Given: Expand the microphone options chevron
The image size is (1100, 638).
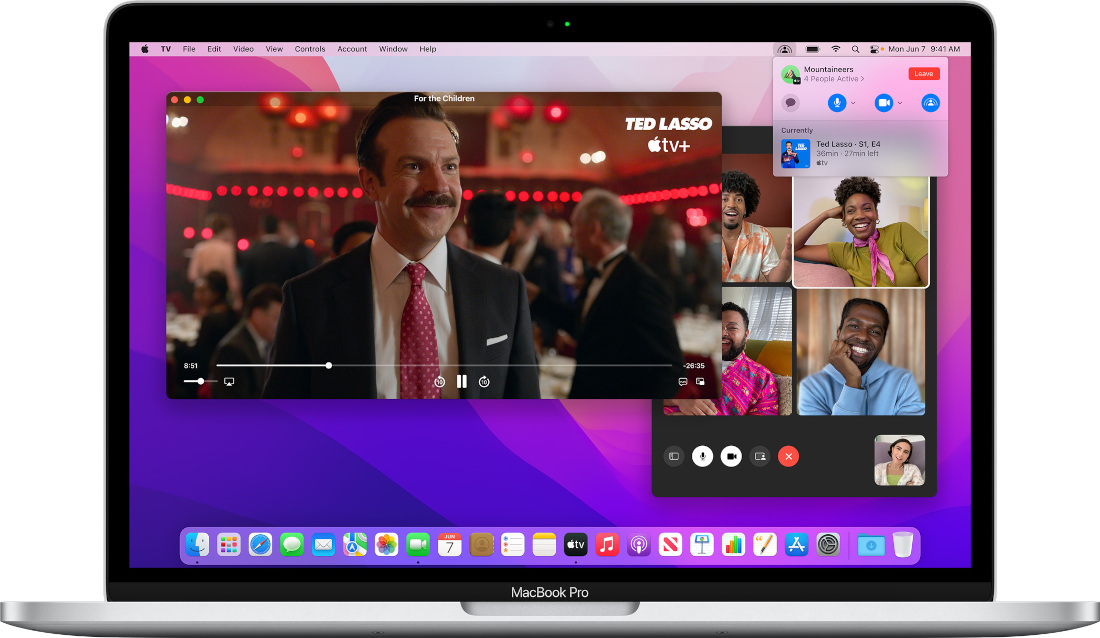Looking at the screenshot, I should 853,103.
